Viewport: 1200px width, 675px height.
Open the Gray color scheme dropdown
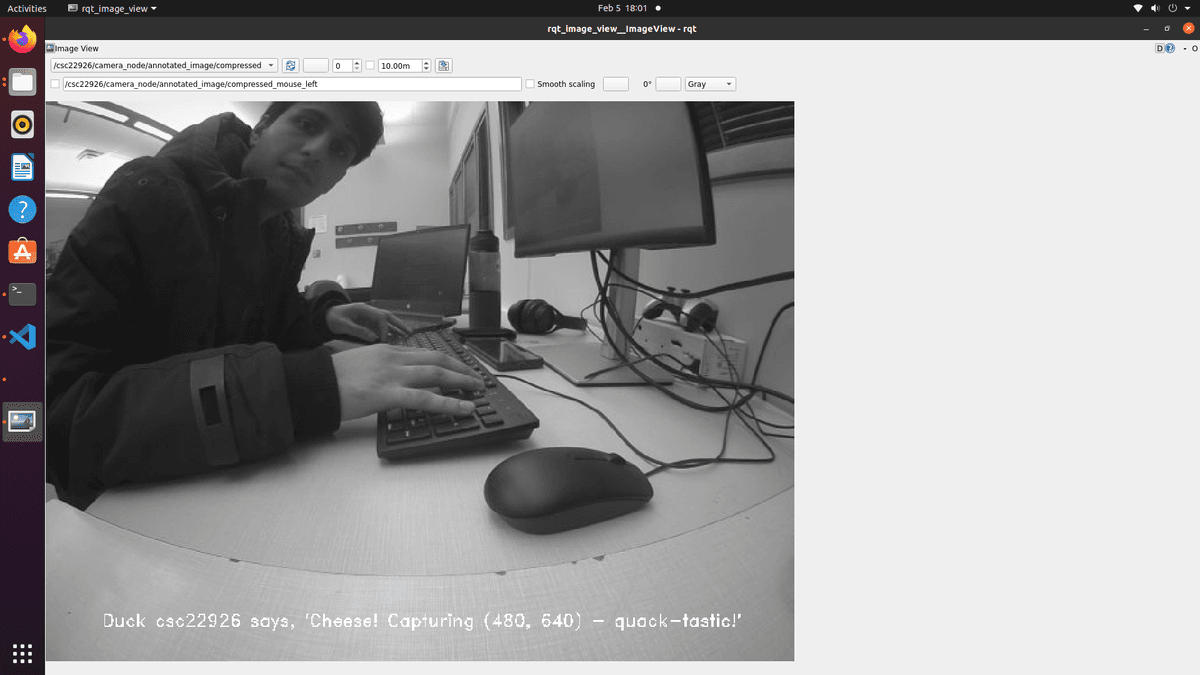click(x=710, y=84)
